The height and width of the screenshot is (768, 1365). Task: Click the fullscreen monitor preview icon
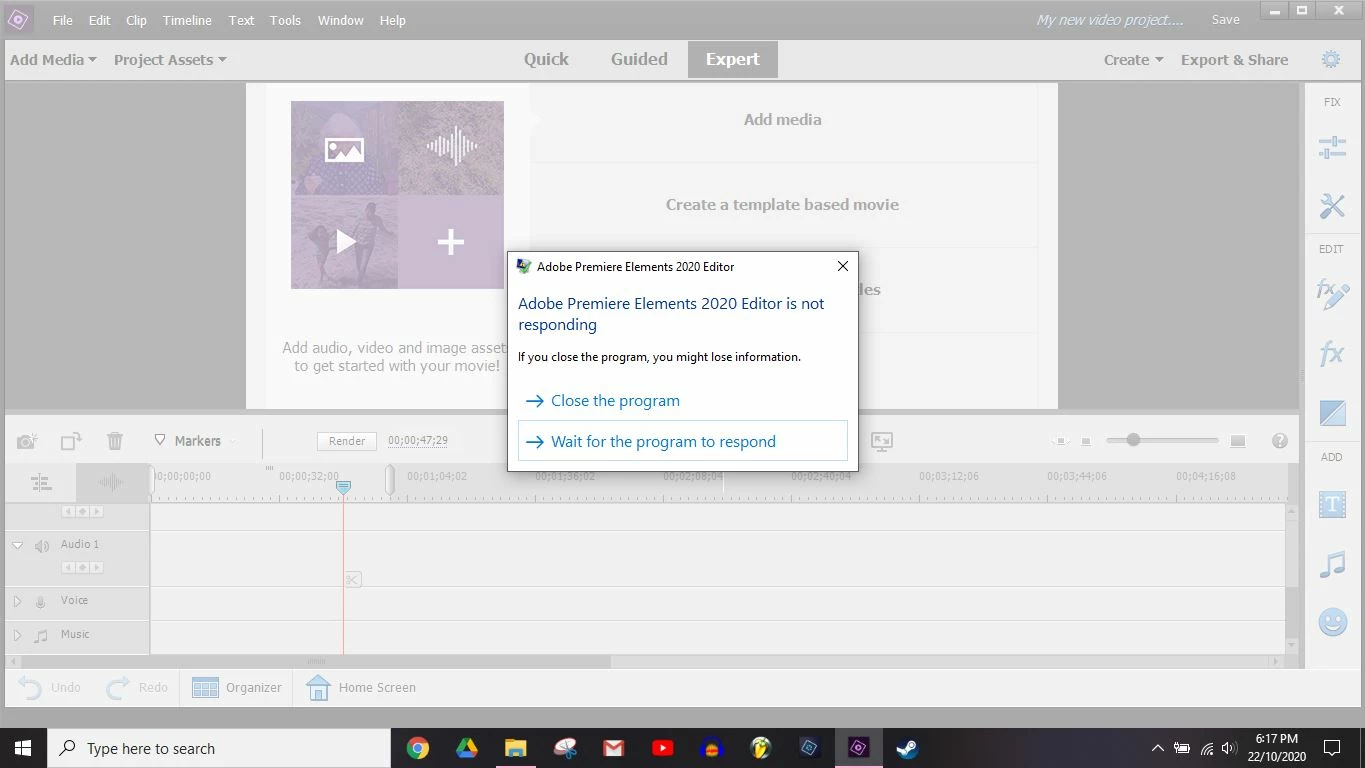881,441
